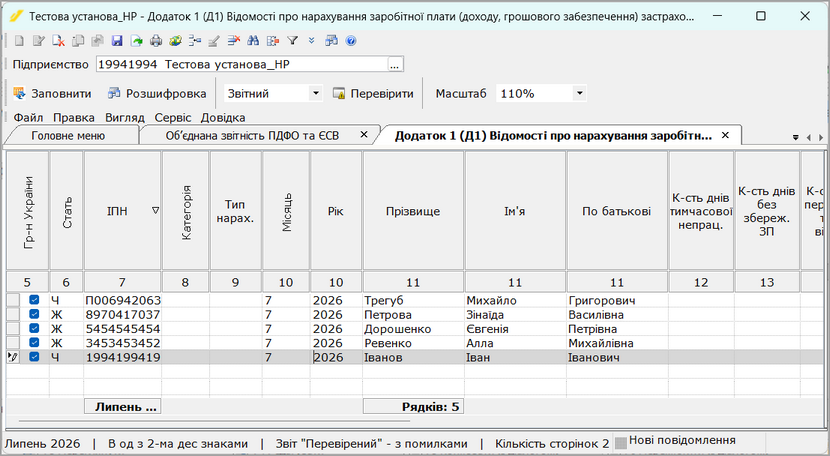Open the Масштаб 110% dropdown
830x456 pixels.
coord(580,94)
